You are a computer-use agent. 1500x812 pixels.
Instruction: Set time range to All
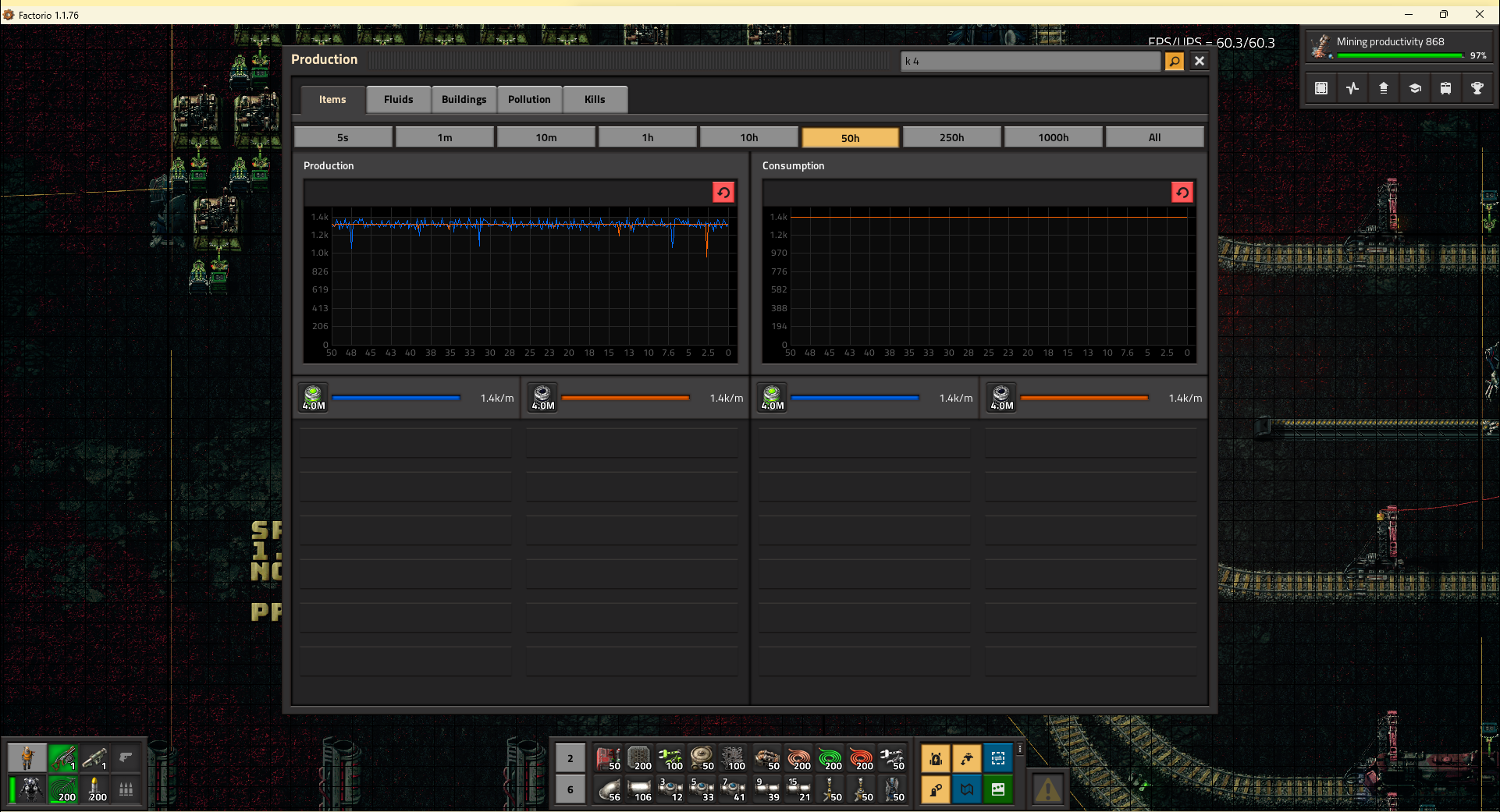point(1155,137)
